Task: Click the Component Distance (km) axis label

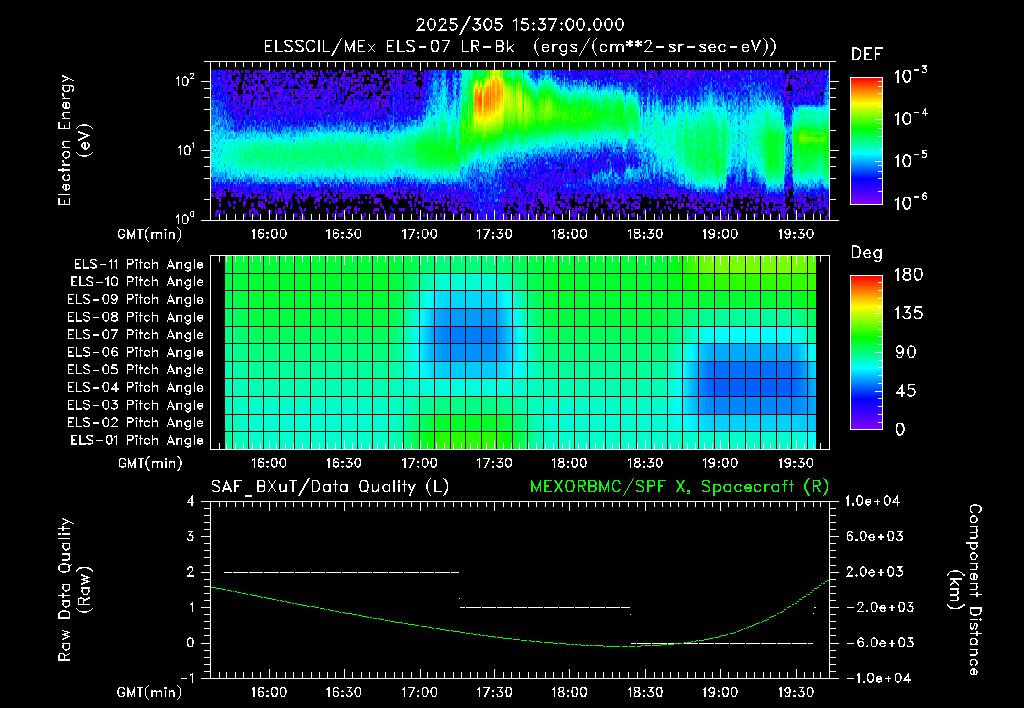Action: point(965,589)
